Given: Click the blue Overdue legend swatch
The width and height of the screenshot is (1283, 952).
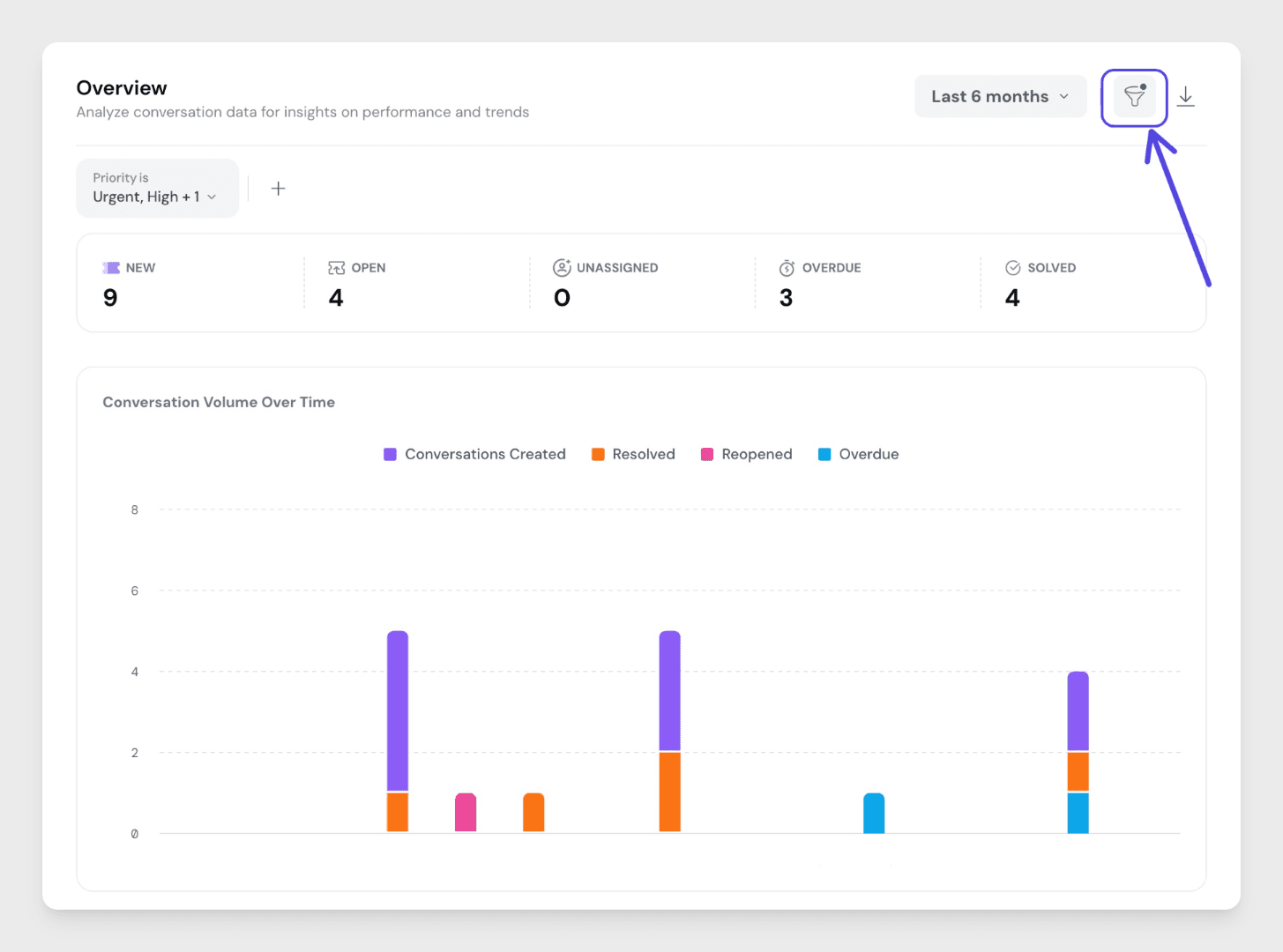Looking at the screenshot, I should click(x=824, y=454).
